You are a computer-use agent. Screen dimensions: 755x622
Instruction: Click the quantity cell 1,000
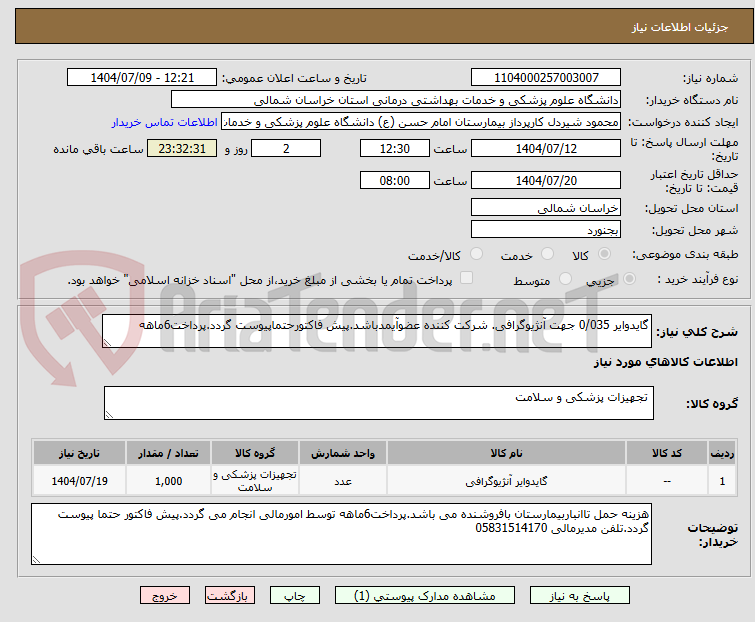(168, 481)
